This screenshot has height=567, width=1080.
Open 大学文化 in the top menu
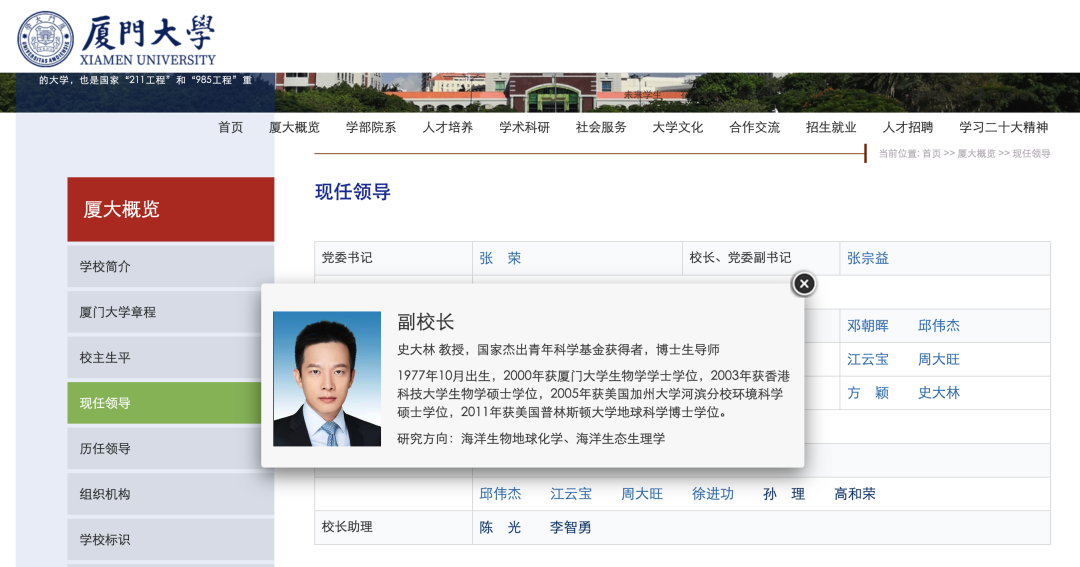pyautogui.click(x=678, y=127)
